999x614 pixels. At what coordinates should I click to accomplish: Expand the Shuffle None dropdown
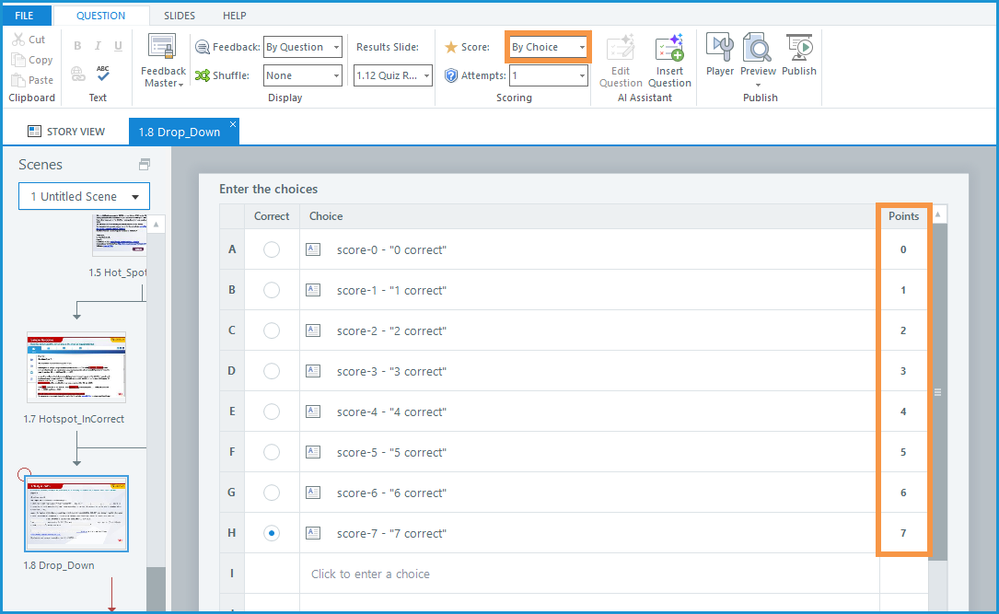[304, 76]
